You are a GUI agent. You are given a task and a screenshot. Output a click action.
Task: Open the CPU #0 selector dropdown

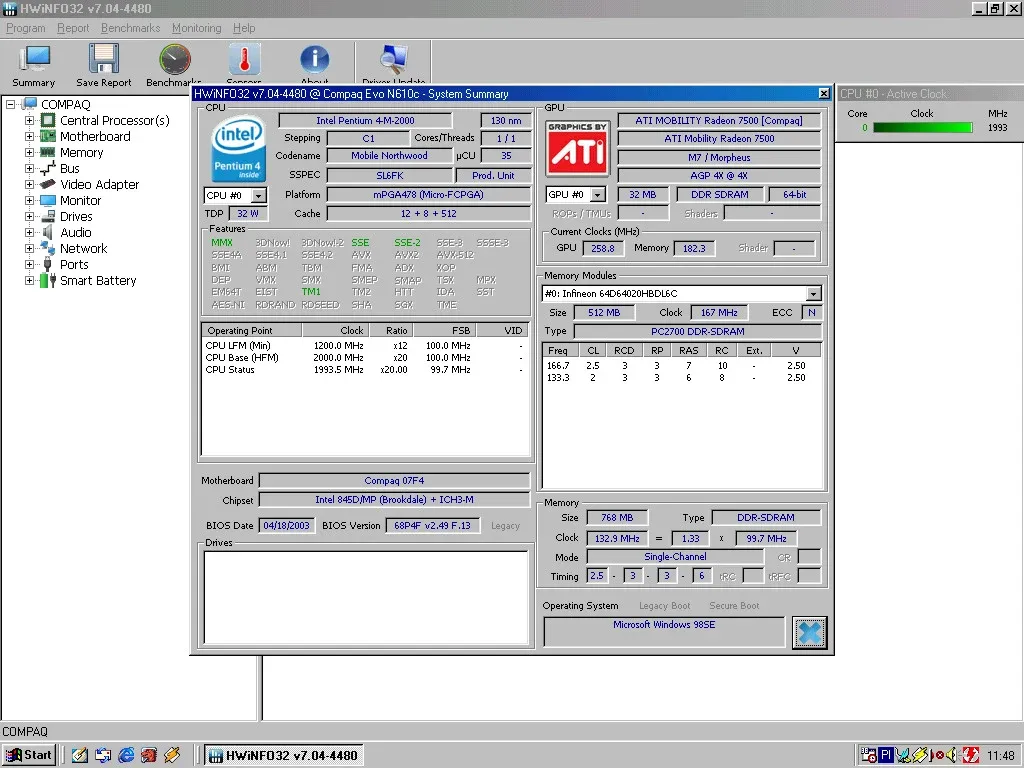coord(259,195)
